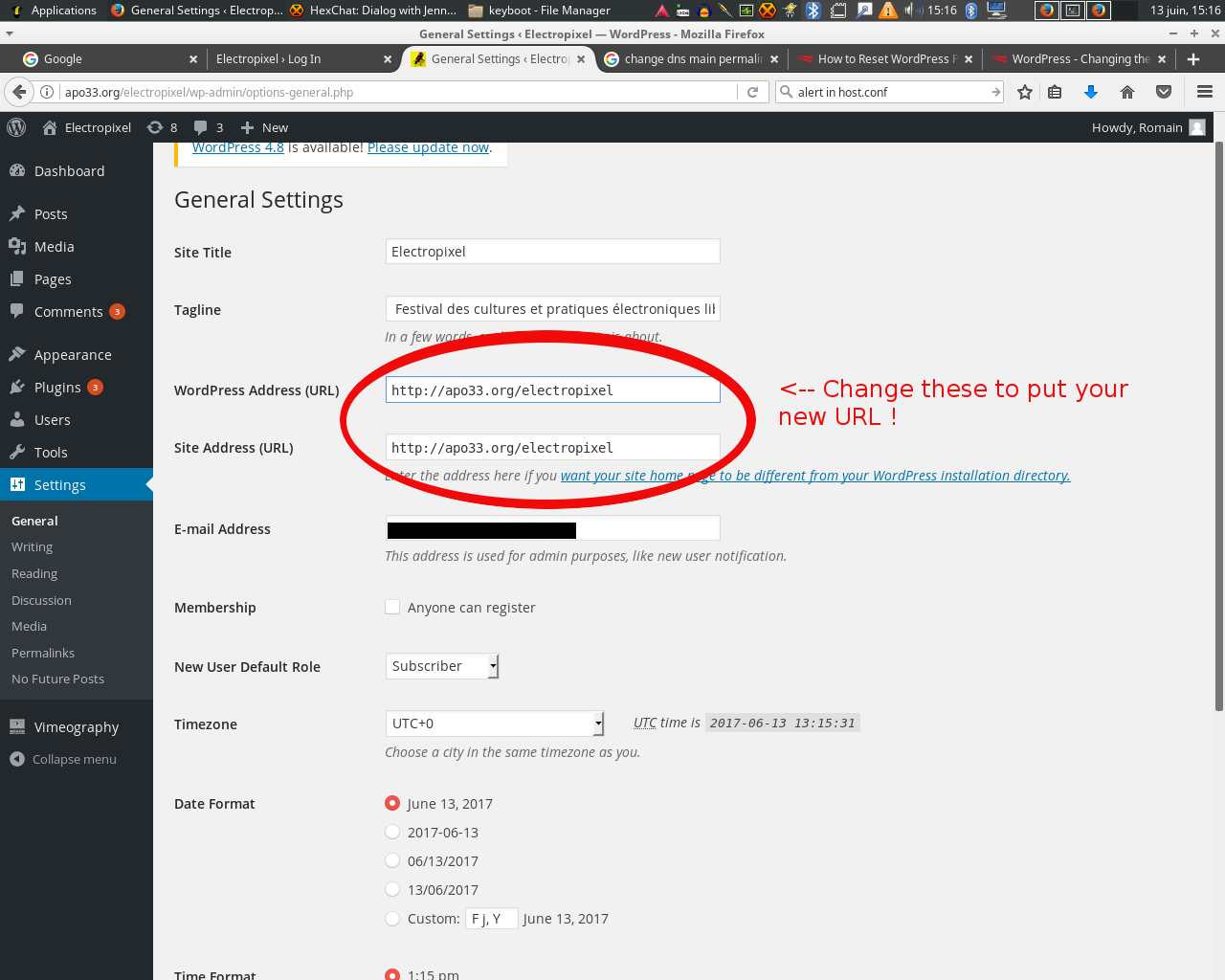Viewport: 1225px width, 980px height.
Task: Enable the Anyone can register checkbox
Action: click(x=392, y=607)
